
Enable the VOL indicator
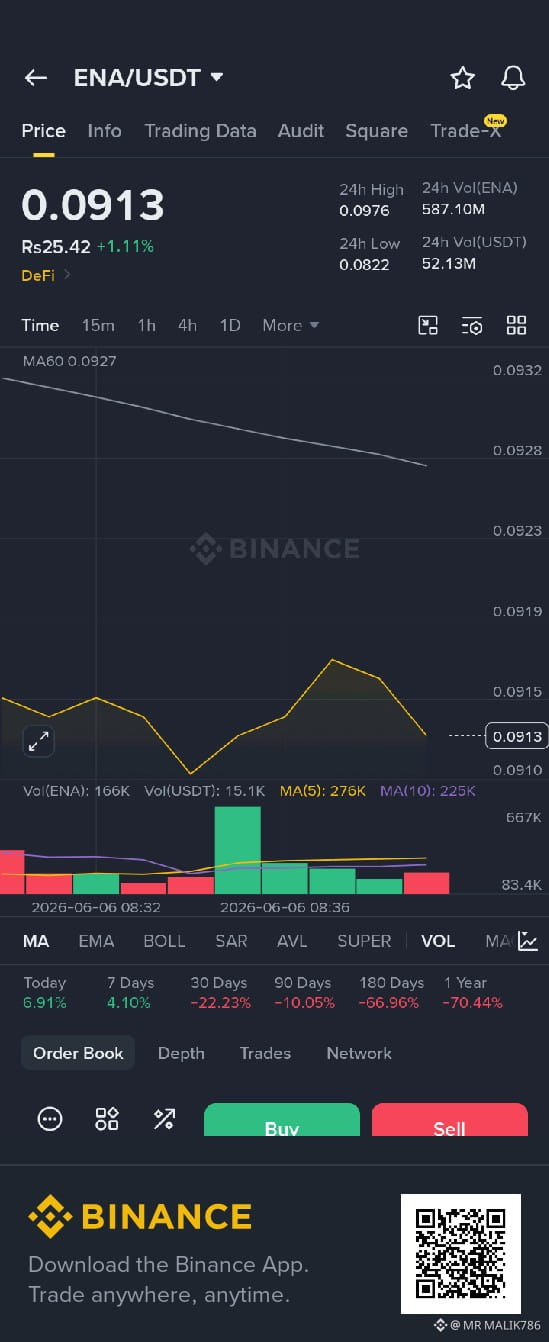(438, 941)
